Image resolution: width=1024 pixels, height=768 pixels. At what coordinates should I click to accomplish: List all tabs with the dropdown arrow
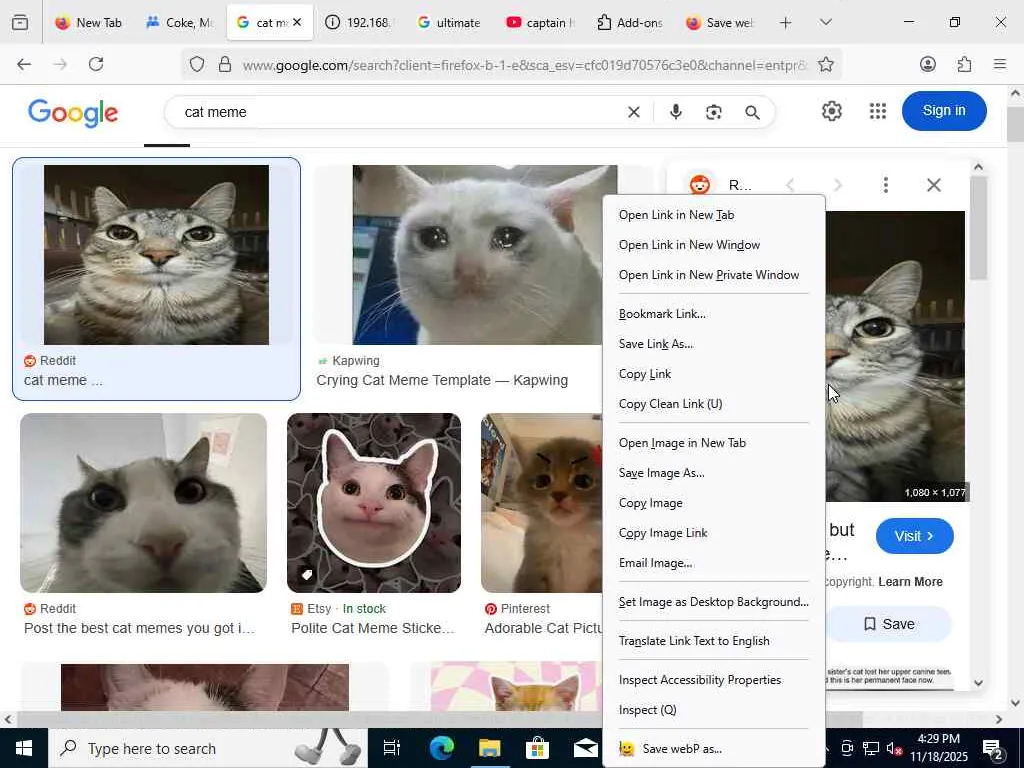coord(825,23)
